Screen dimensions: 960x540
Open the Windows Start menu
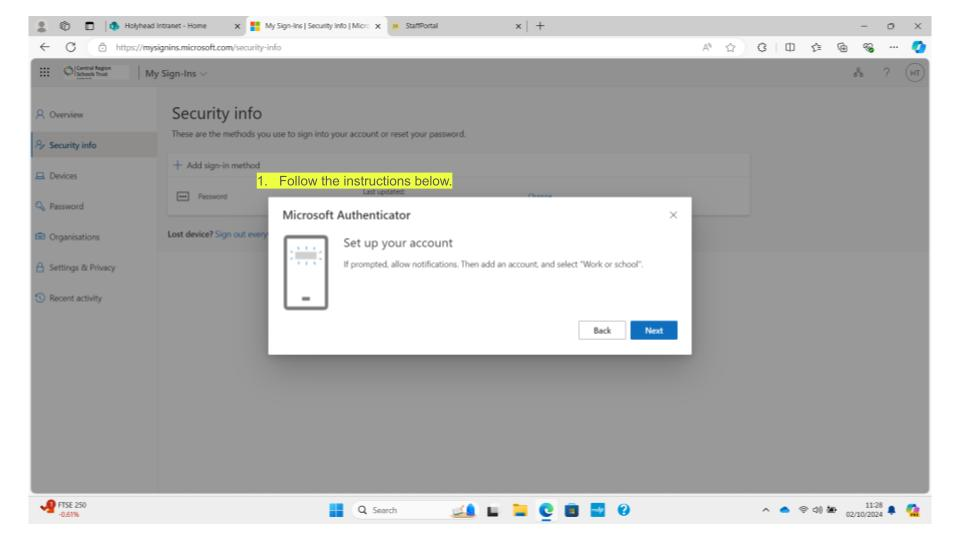click(x=336, y=510)
